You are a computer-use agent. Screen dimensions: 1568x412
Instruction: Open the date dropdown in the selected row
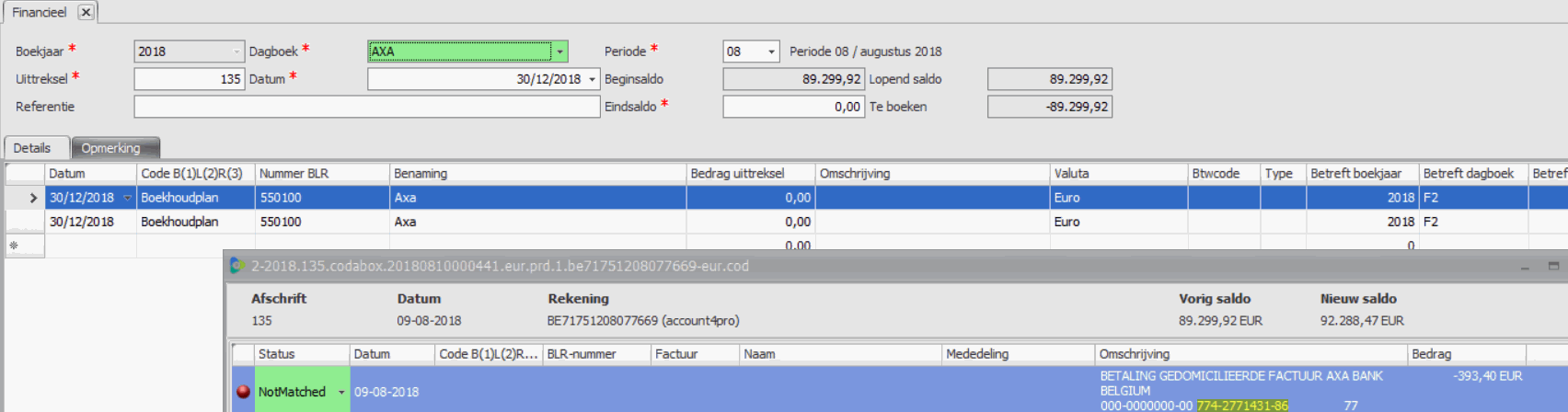click(x=128, y=198)
